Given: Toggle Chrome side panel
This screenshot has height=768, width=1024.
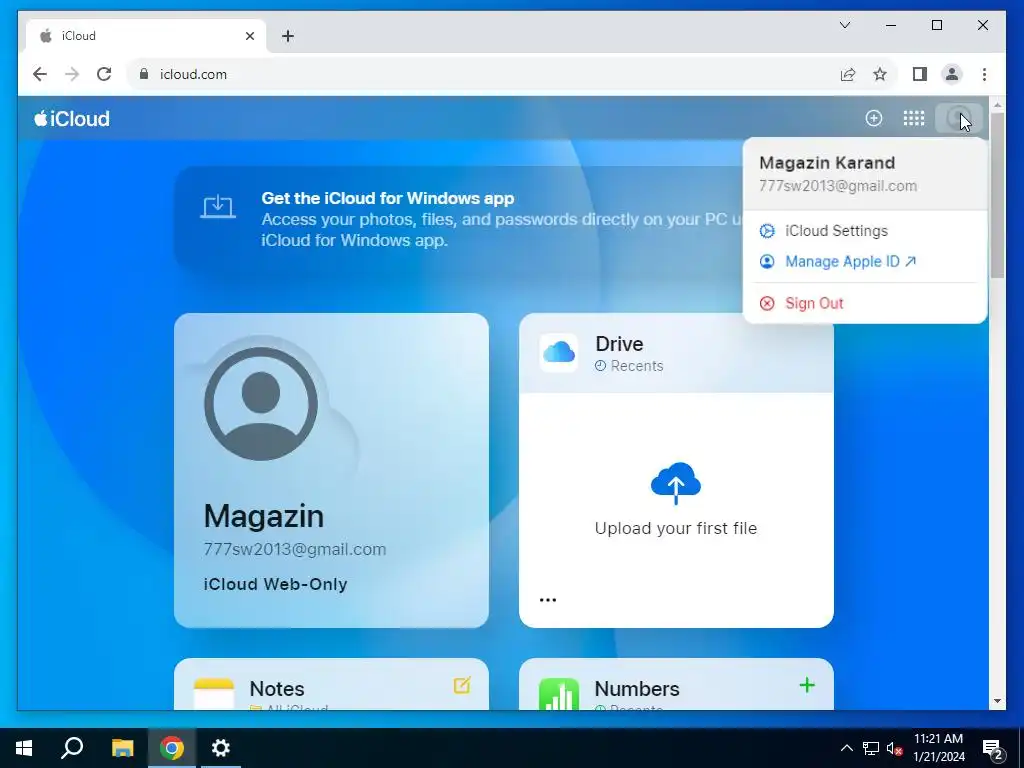Looking at the screenshot, I should pos(920,74).
